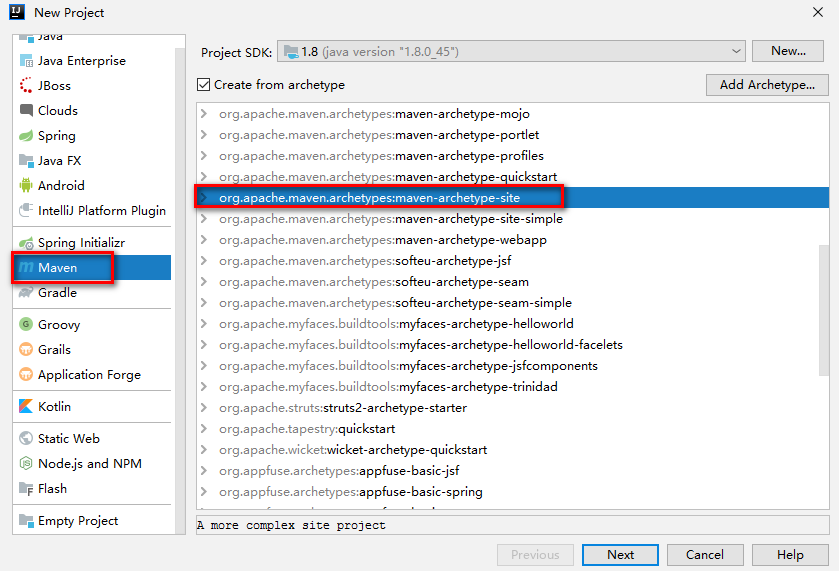Image resolution: width=839 pixels, height=571 pixels.
Task: Select myfaces-archetype-trinidad row
Action: [x=513, y=386]
